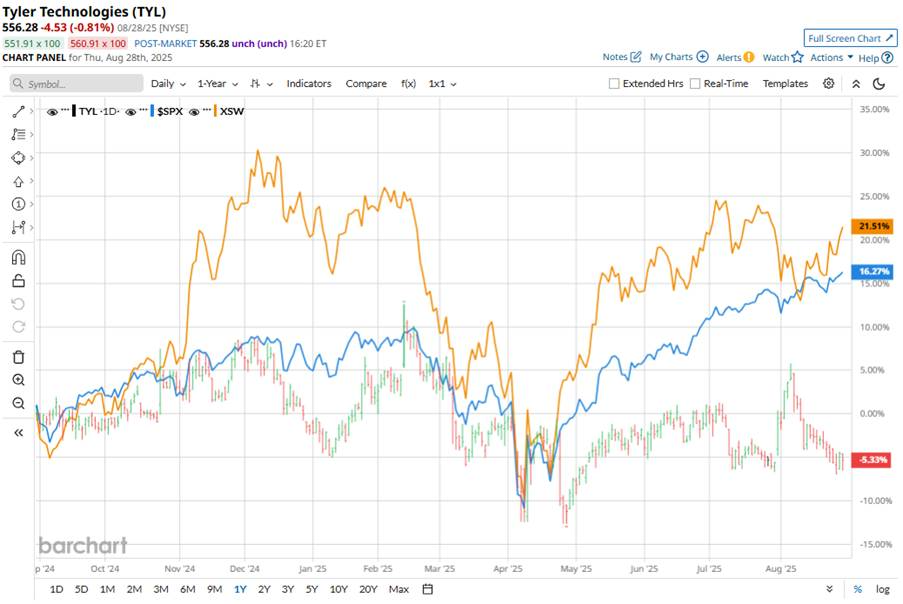Zoom out of the chart

tap(18, 403)
